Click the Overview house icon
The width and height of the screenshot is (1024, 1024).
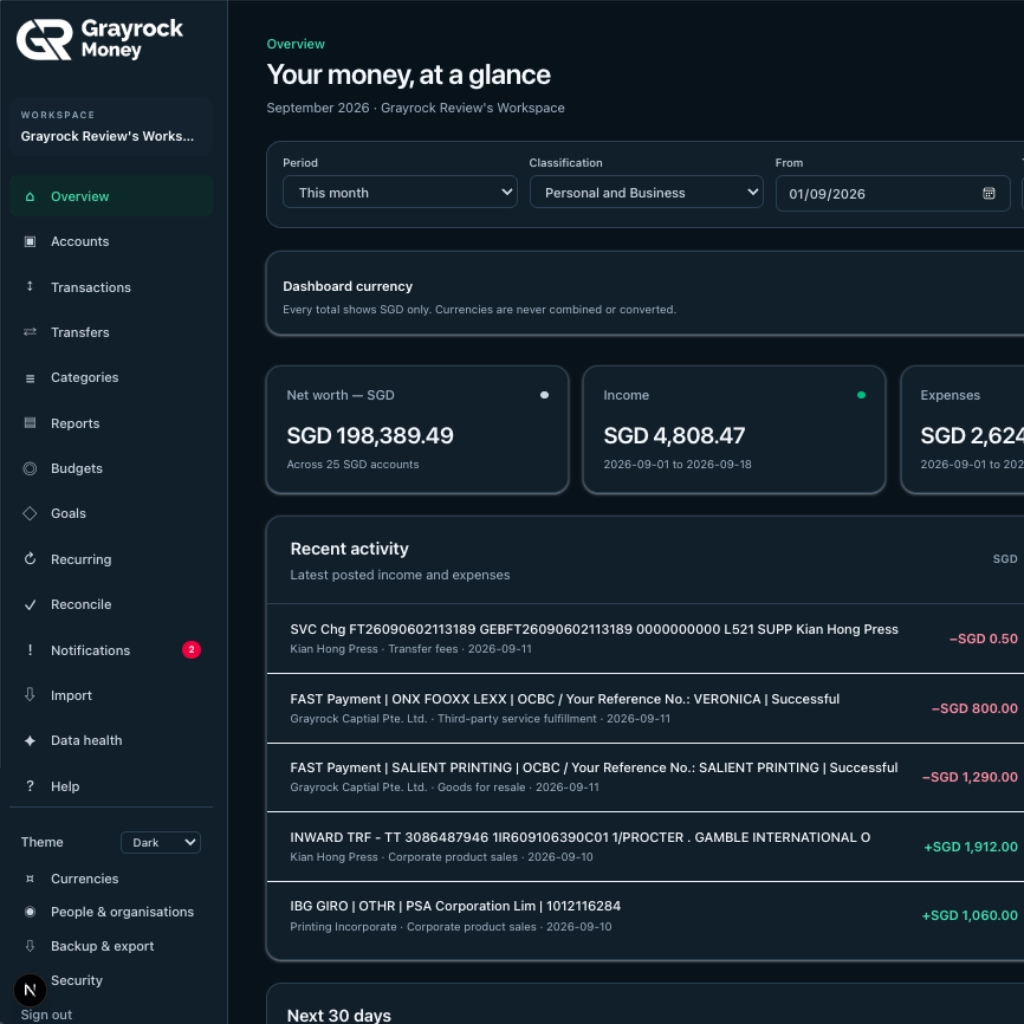(29, 197)
